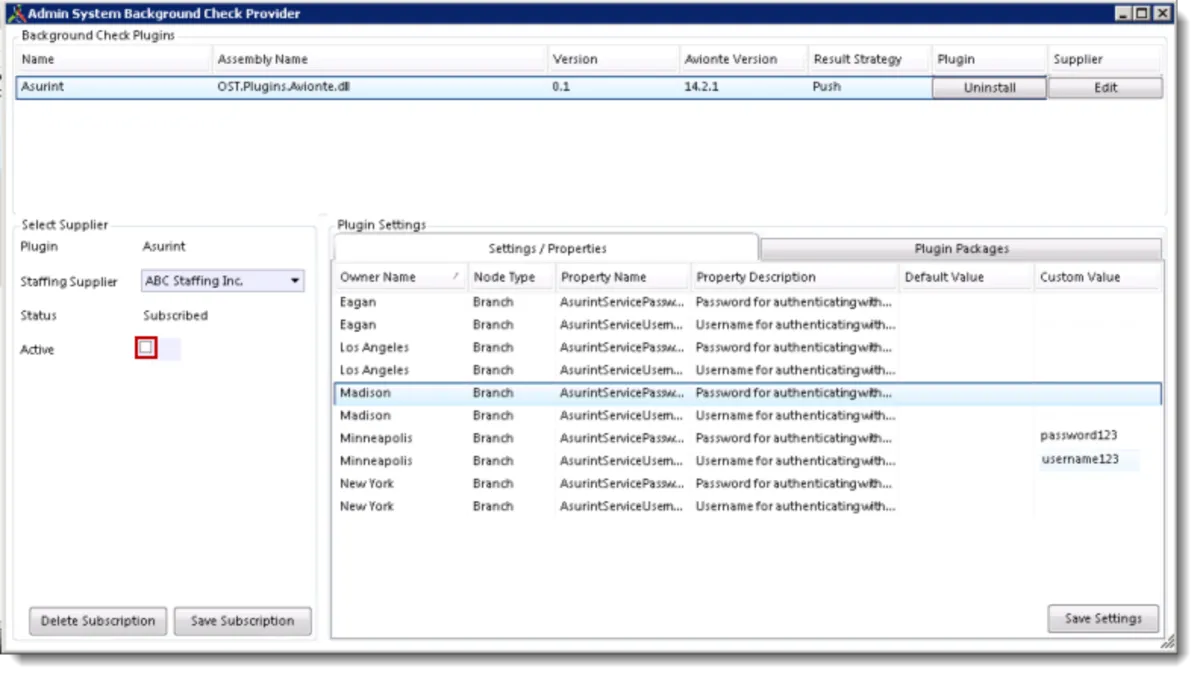Sort by the Owner Name column header

click(x=400, y=277)
